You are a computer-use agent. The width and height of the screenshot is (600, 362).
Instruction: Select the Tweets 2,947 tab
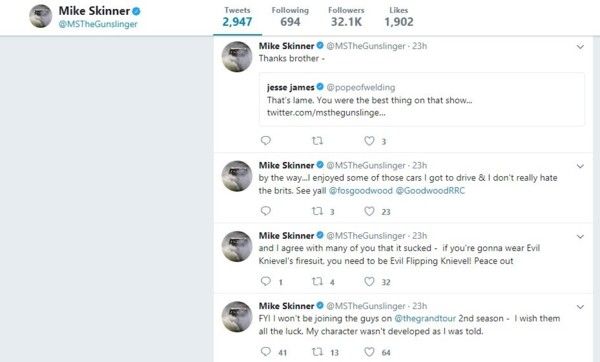237,17
